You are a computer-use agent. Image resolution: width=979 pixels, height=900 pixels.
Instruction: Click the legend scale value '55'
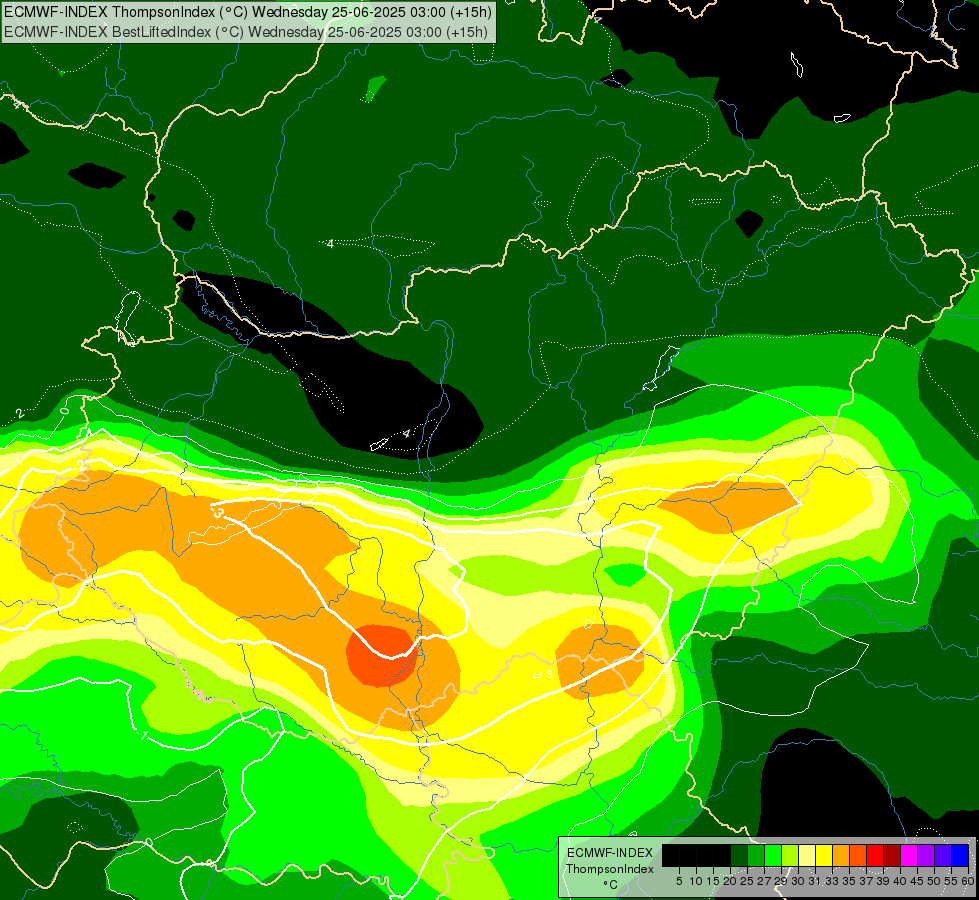(952, 881)
